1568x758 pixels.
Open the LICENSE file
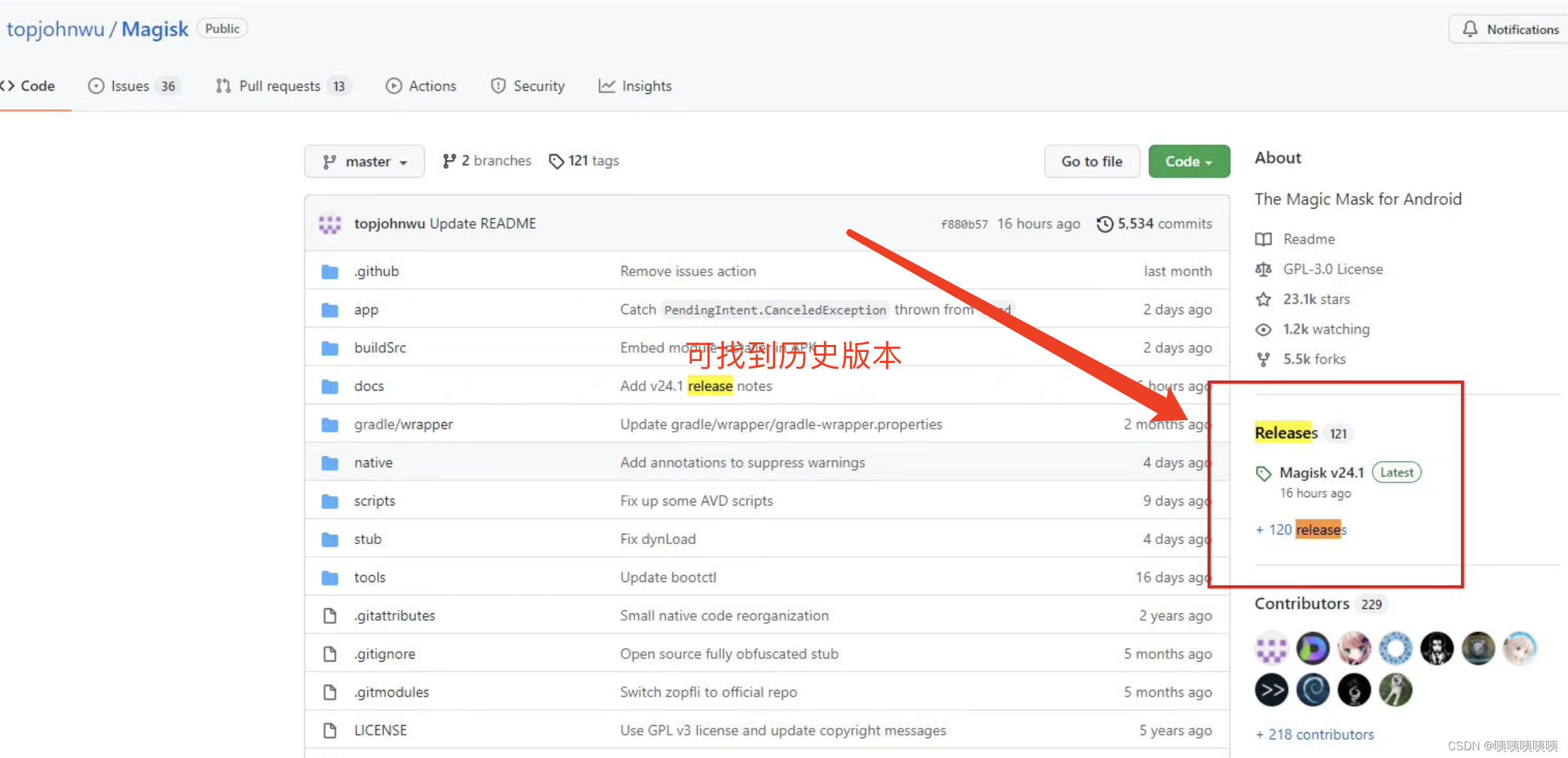click(380, 730)
